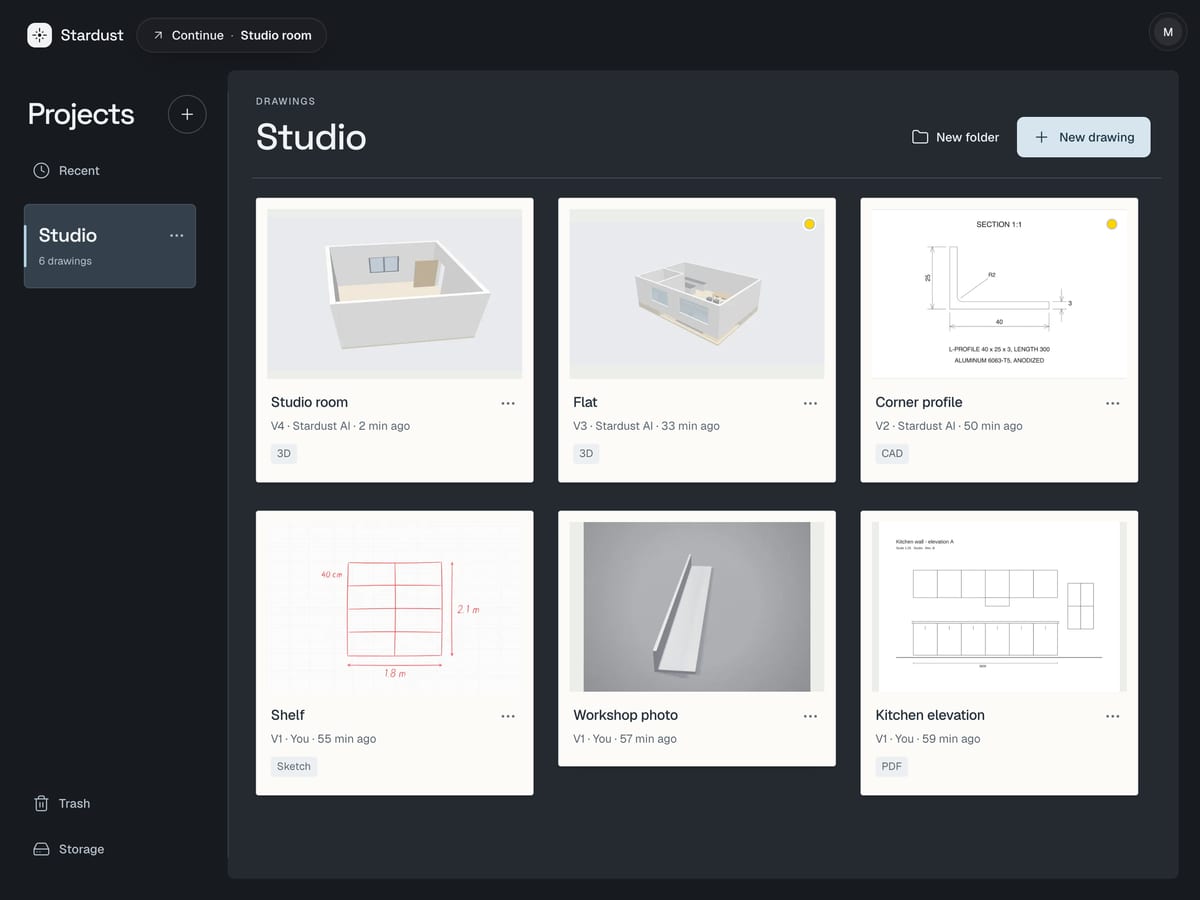Viewport: 1200px width, 900px height.
Task: Continue working on Studio room
Action: (231, 35)
